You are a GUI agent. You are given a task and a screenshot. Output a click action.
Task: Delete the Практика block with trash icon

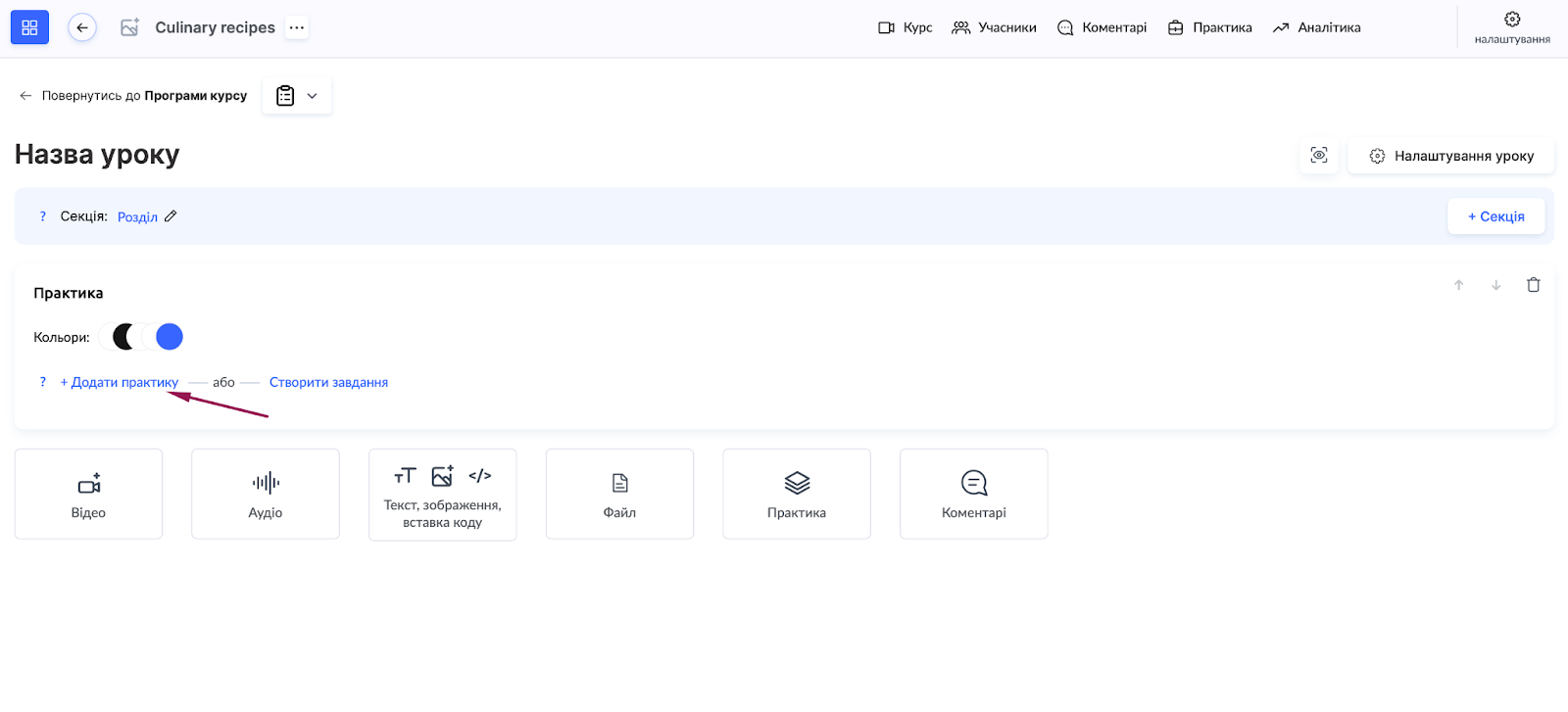click(1534, 285)
